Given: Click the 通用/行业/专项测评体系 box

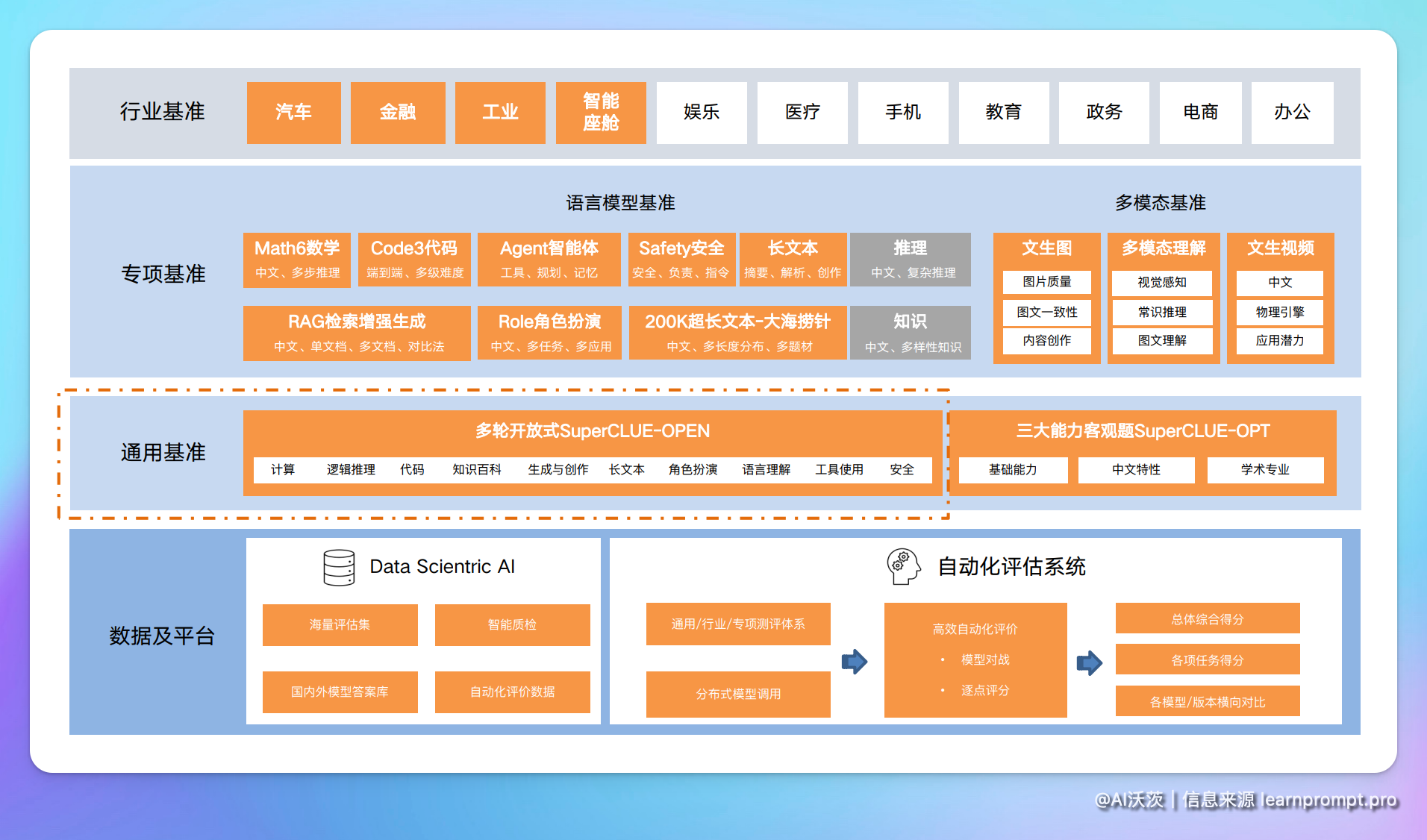Looking at the screenshot, I should pyautogui.click(x=738, y=624).
